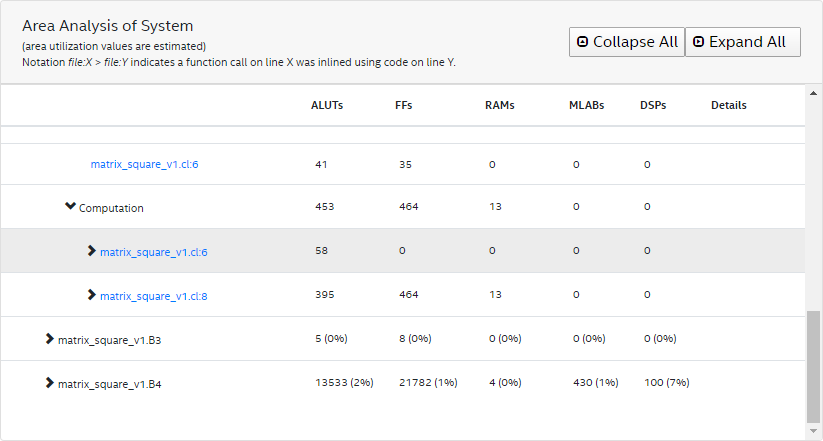
Task: Expand the matrix_square_v1.cl:8 row arrow
Action: pyautogui.click(x=92, y=295)
